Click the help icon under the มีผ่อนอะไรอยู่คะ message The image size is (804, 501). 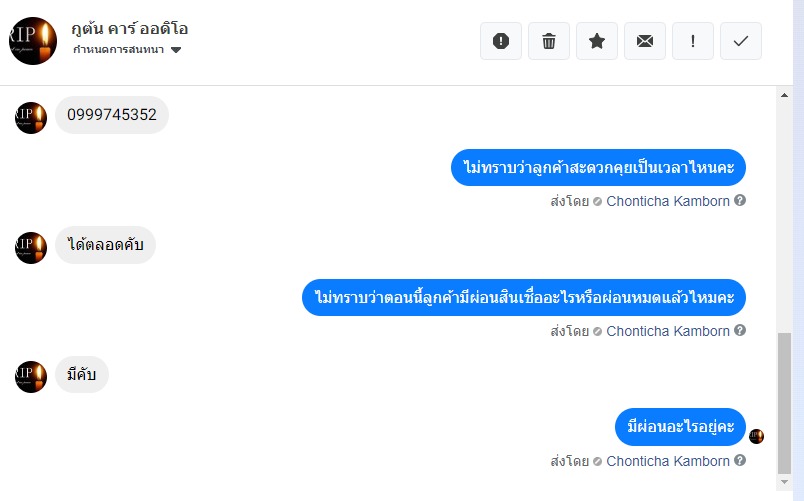pos(739,460)
